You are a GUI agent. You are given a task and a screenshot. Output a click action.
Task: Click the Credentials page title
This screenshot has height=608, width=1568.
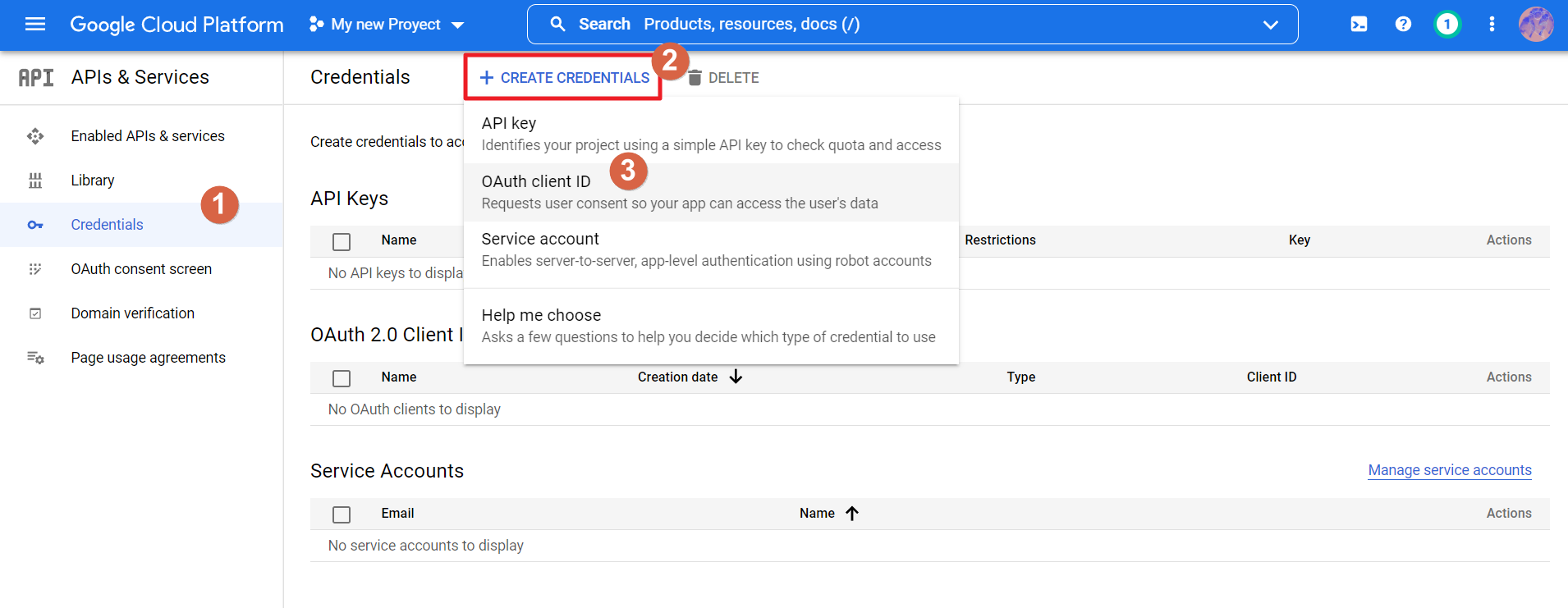[x=360, y=77]
